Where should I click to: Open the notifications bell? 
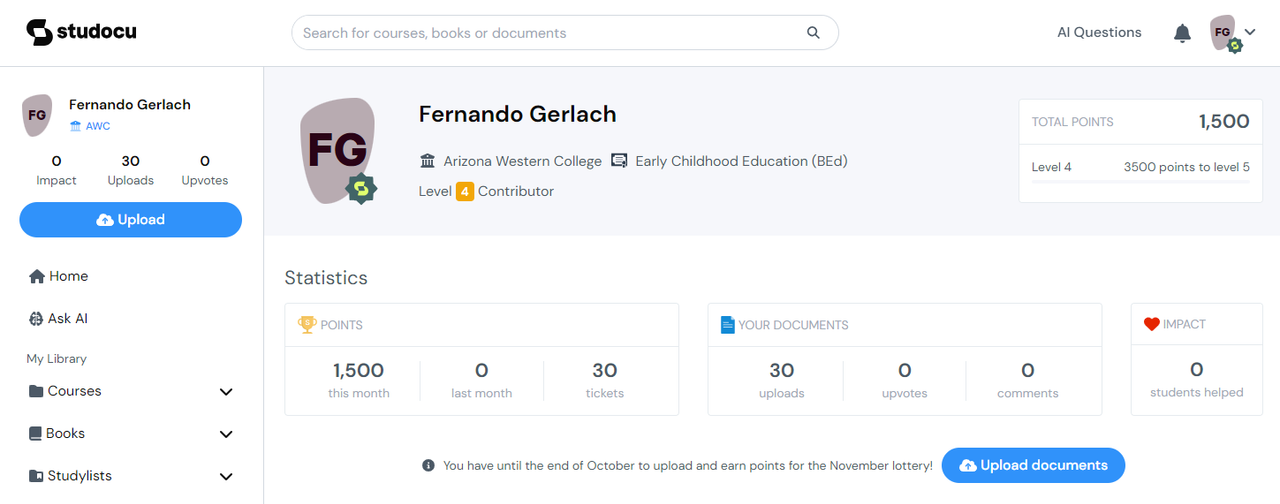point(1182,33)
